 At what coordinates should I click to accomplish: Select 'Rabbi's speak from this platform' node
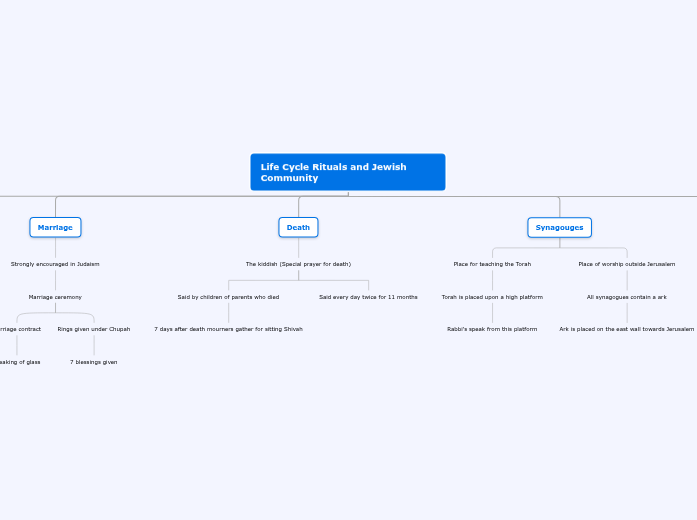point(492,329)
